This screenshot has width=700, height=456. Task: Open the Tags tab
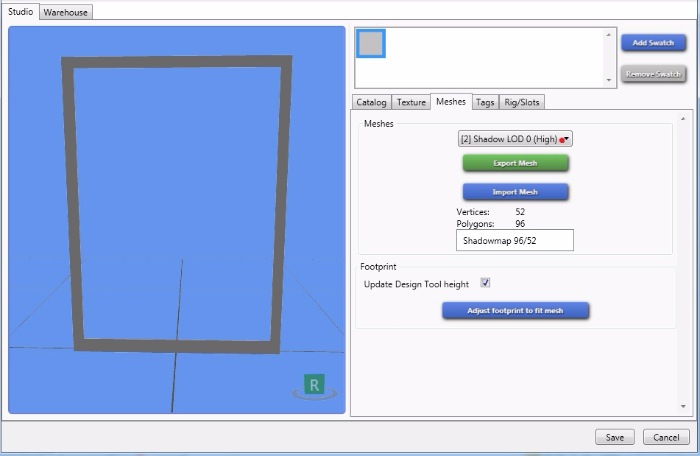pyautogui.click(x=485, y=102)
